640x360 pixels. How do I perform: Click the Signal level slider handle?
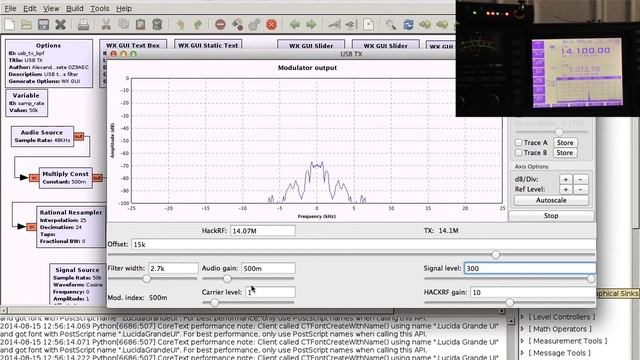pyautogui.click(x=591, y=279)
